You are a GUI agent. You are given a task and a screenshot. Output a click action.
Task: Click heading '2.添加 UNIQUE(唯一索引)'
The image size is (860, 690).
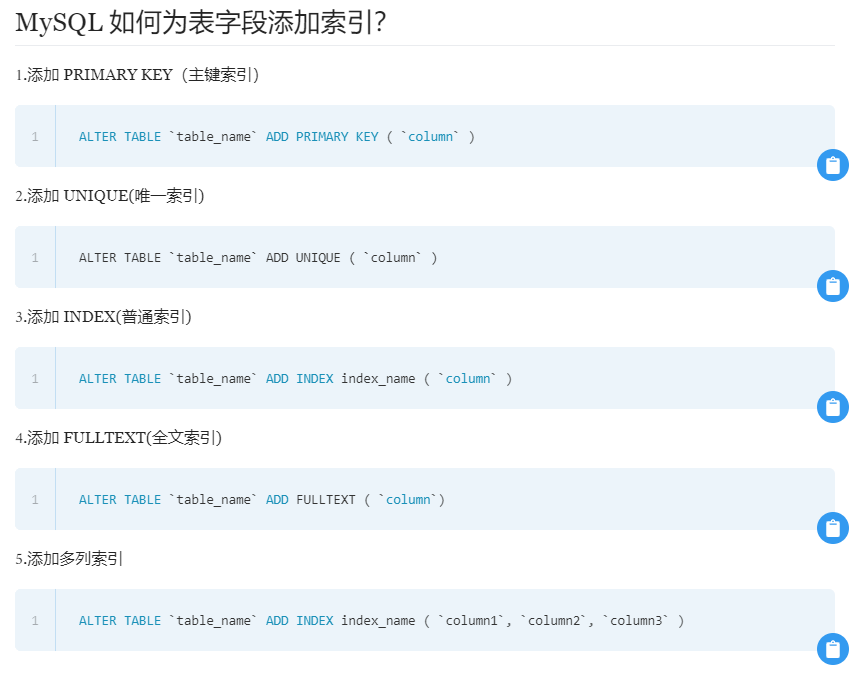click(x=110, y=196)
